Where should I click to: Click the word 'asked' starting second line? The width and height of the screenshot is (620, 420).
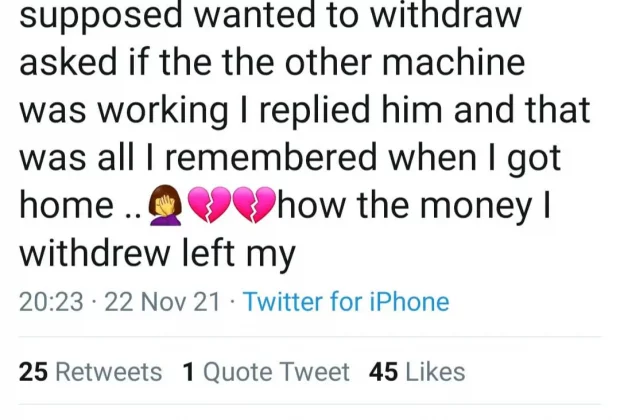63,64
